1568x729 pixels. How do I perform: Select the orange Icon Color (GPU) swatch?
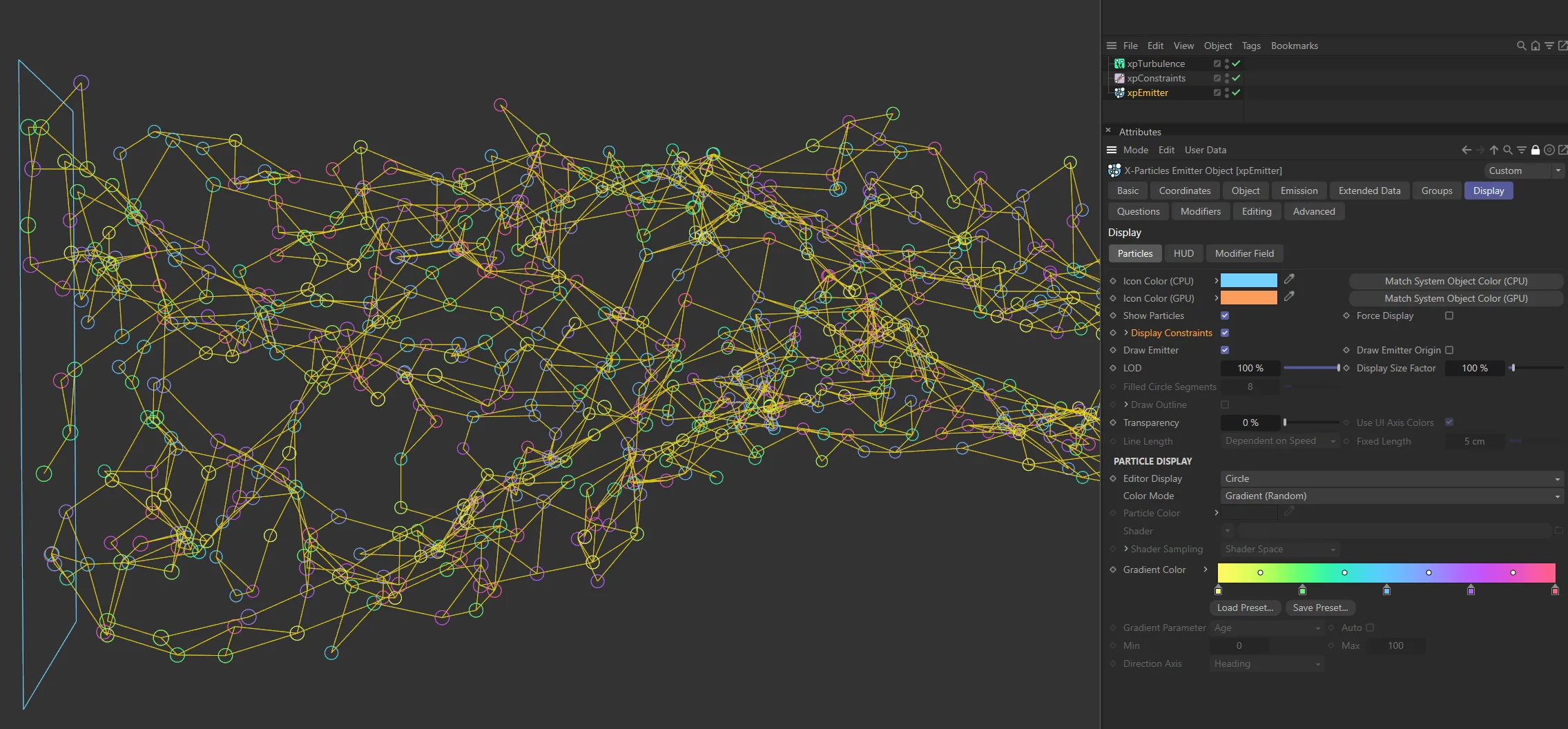(x=1250, y=297)
